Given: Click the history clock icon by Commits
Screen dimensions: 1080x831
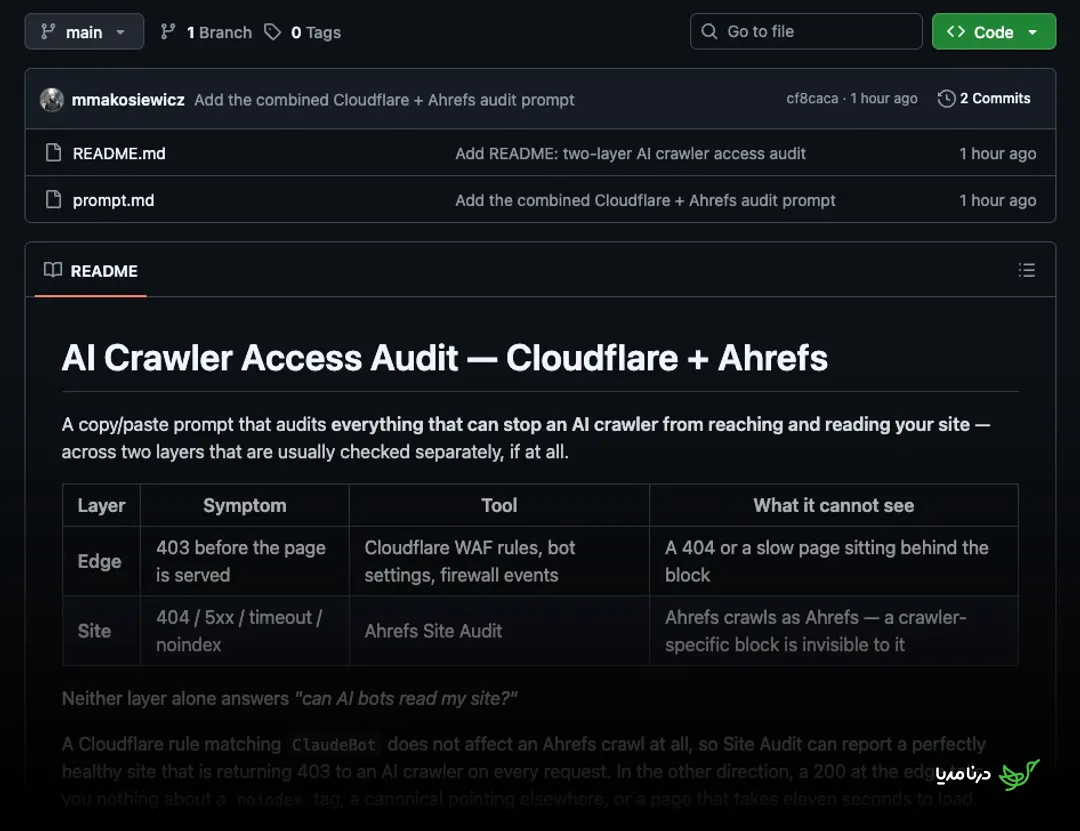Looking at the screenshot, I should coord(946,99).
